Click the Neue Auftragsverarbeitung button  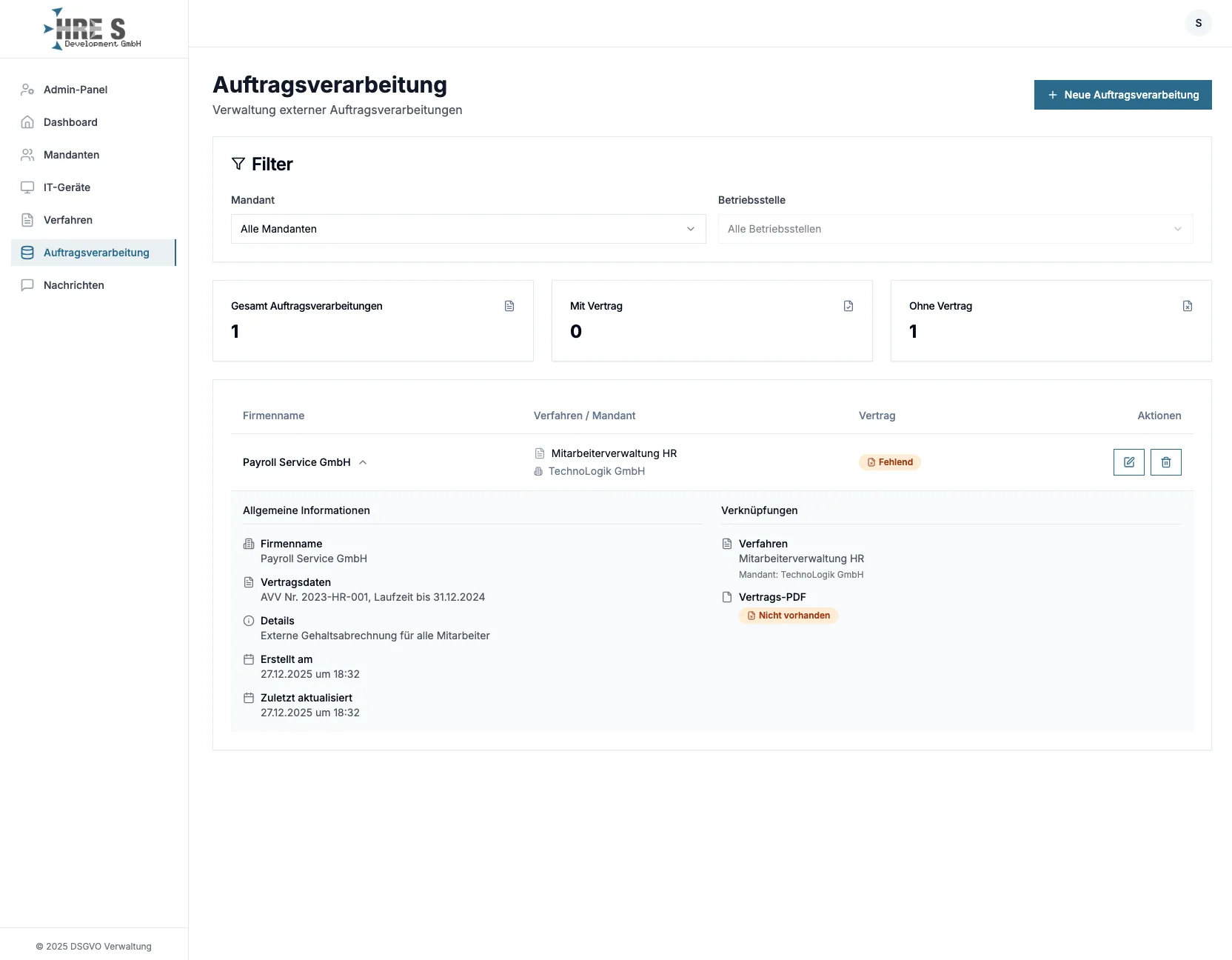point(1122,95)
